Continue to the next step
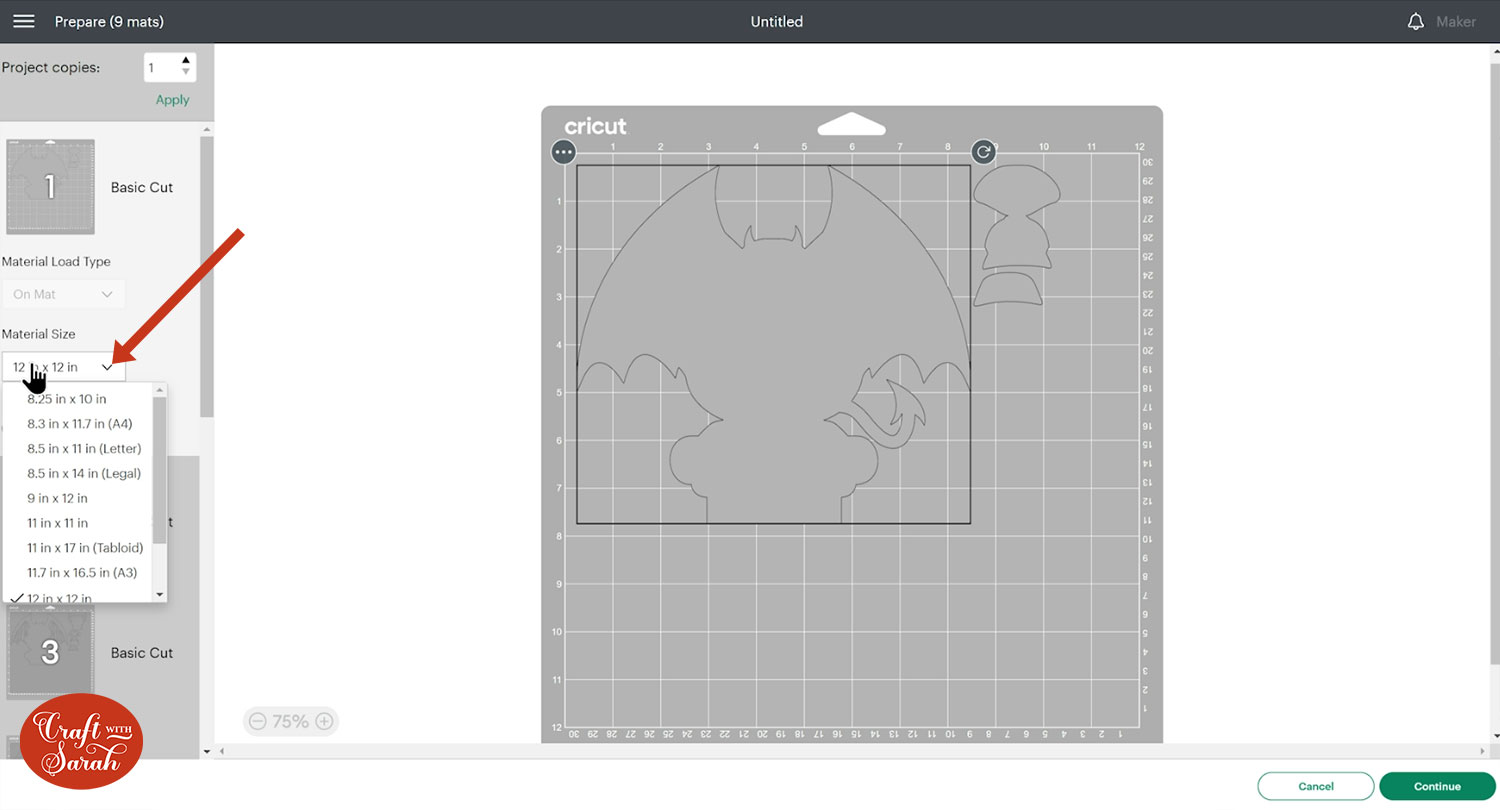The image size is (1500, 810). (1437, 786)
